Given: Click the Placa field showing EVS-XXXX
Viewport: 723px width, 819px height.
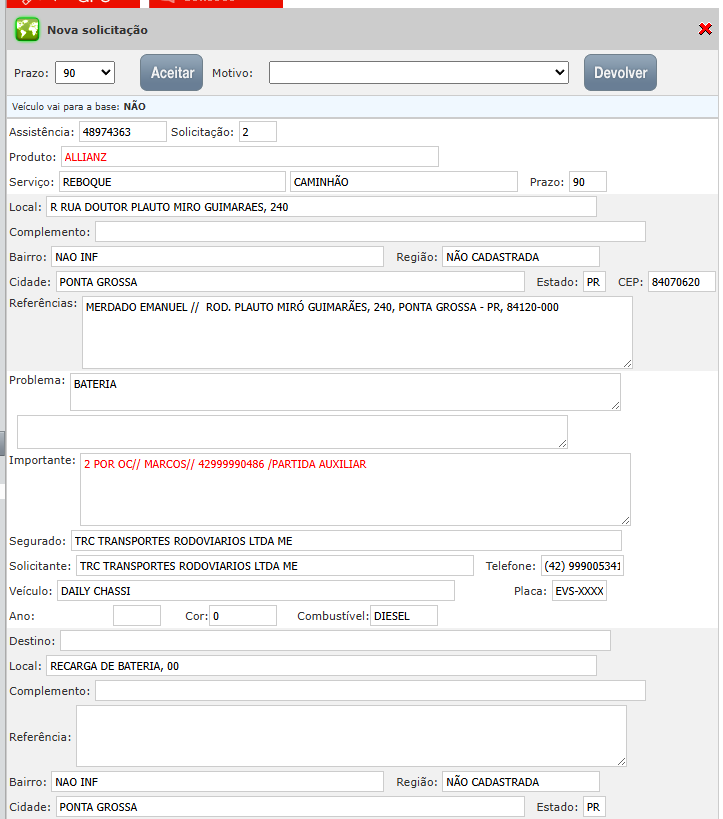Looking at the screenshot, I should (579, 591).
